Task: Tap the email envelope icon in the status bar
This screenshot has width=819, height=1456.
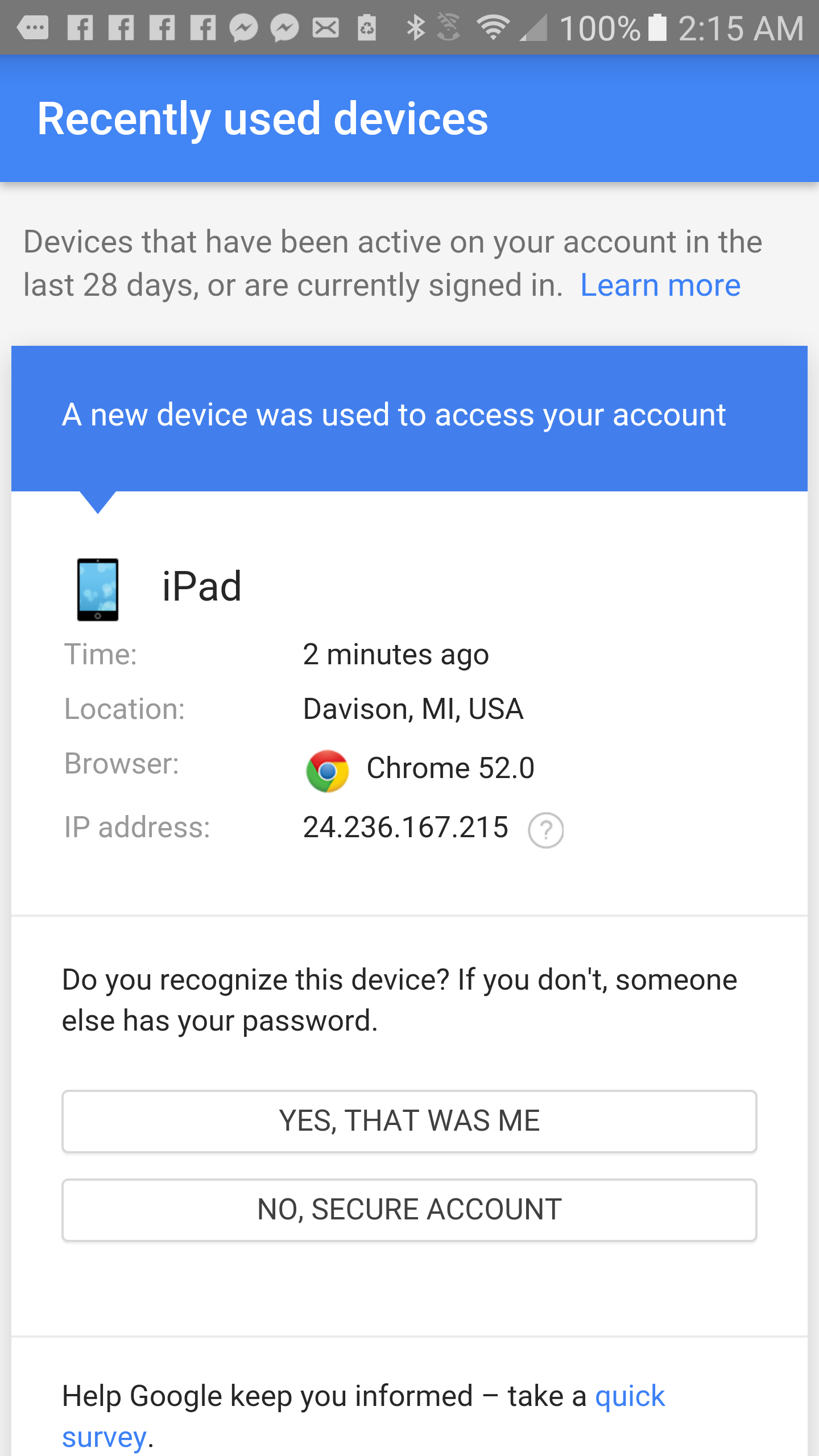Action: [325, 27]
